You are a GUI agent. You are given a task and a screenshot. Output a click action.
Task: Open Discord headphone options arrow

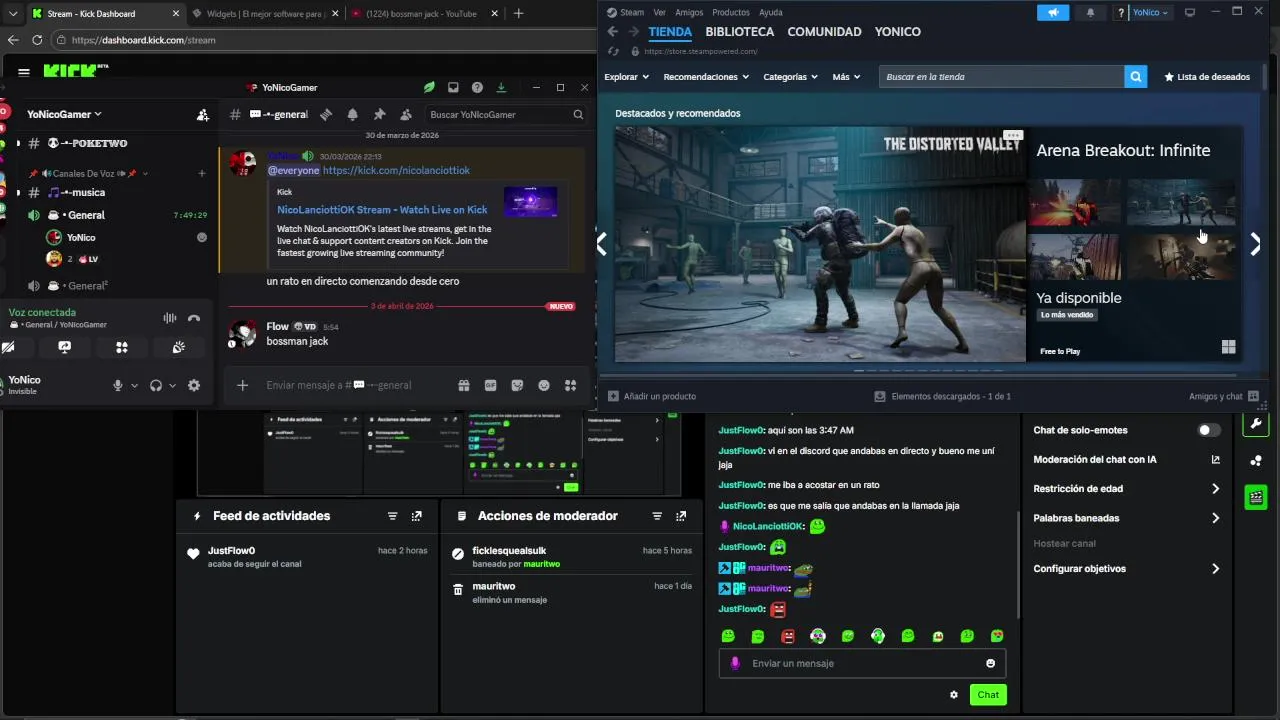tap(172, 385)
